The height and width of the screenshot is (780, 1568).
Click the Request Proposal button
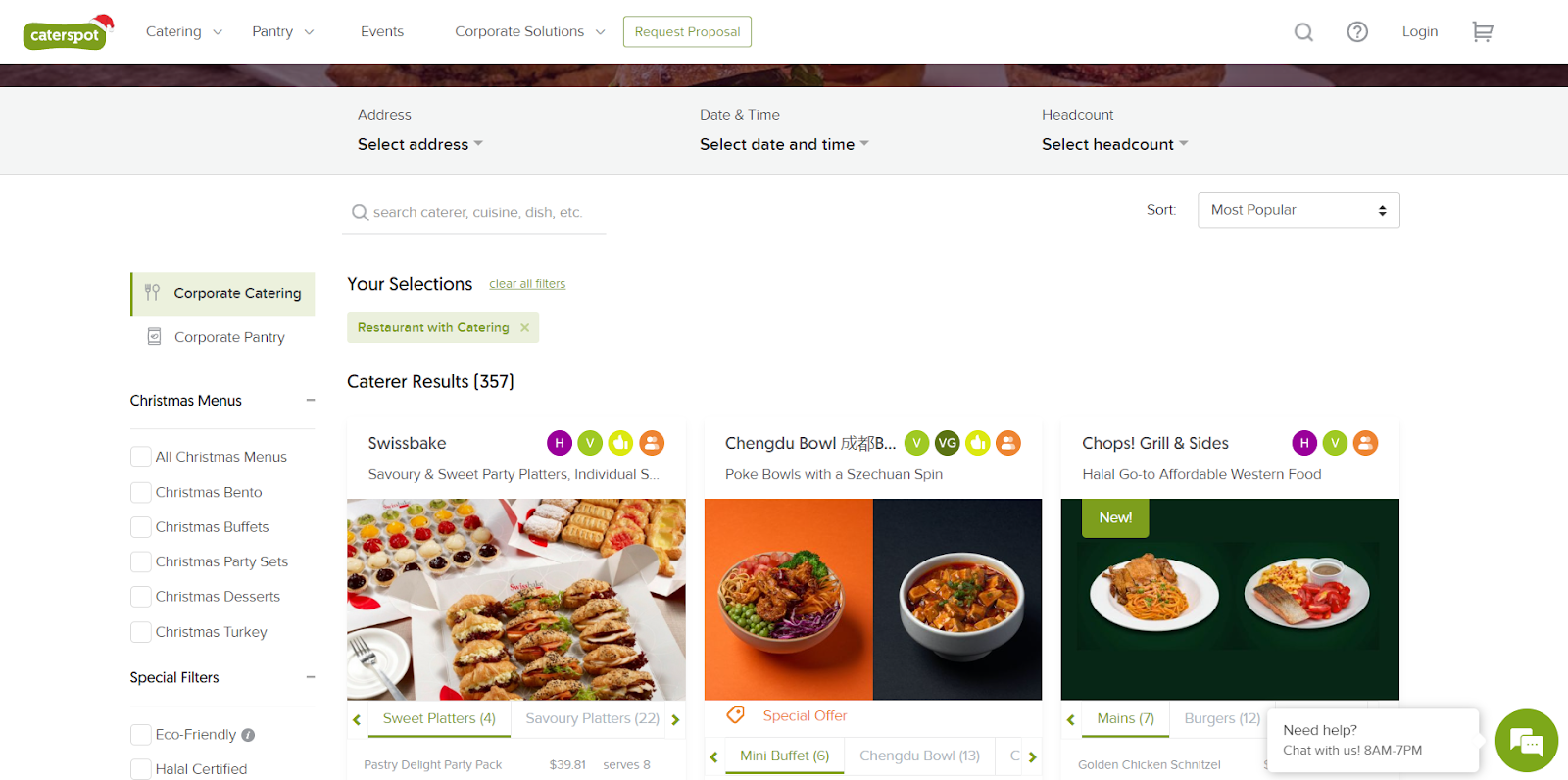687,31
